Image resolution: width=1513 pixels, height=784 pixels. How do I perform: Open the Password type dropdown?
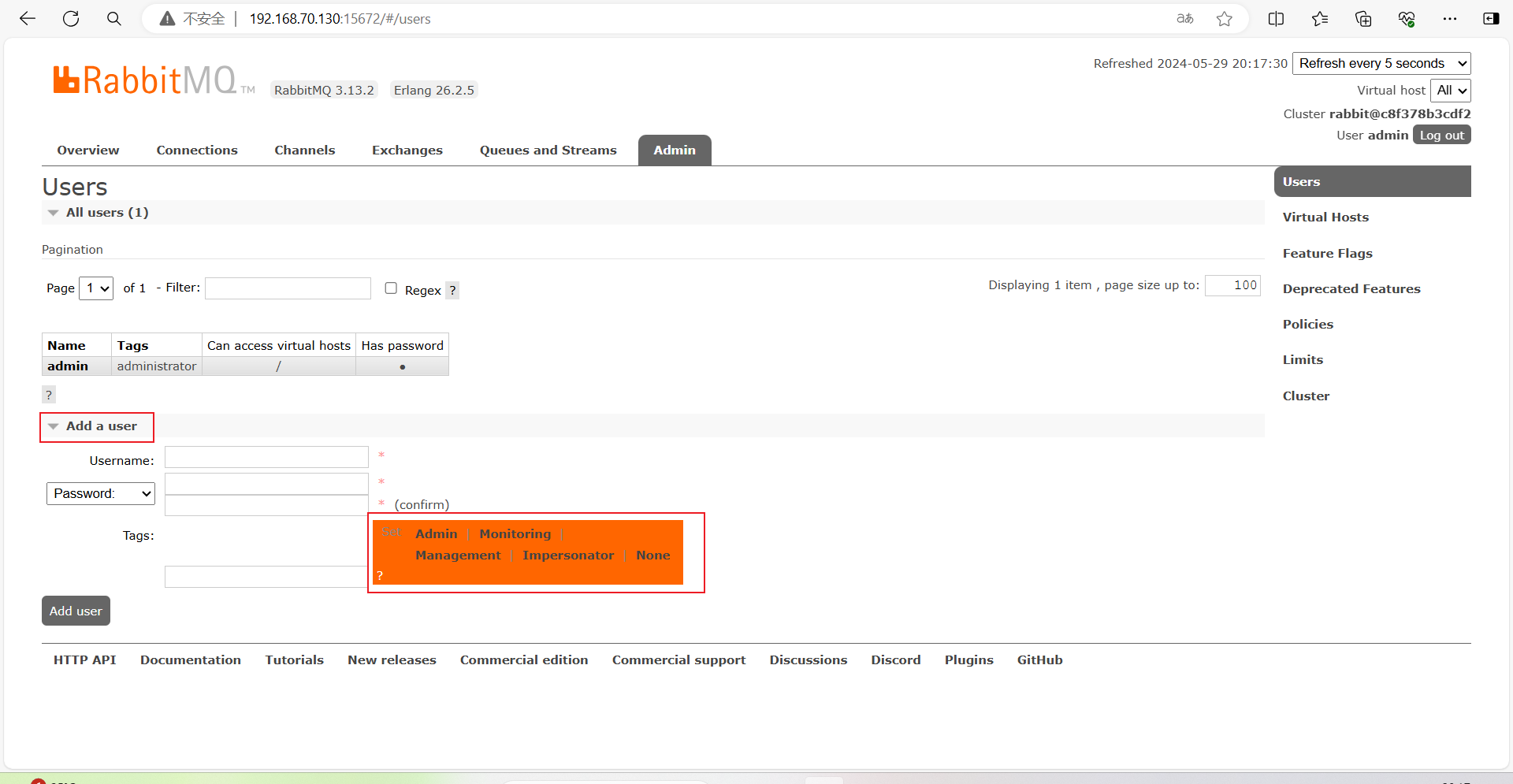pyautogui.click(x=101, y=493)
